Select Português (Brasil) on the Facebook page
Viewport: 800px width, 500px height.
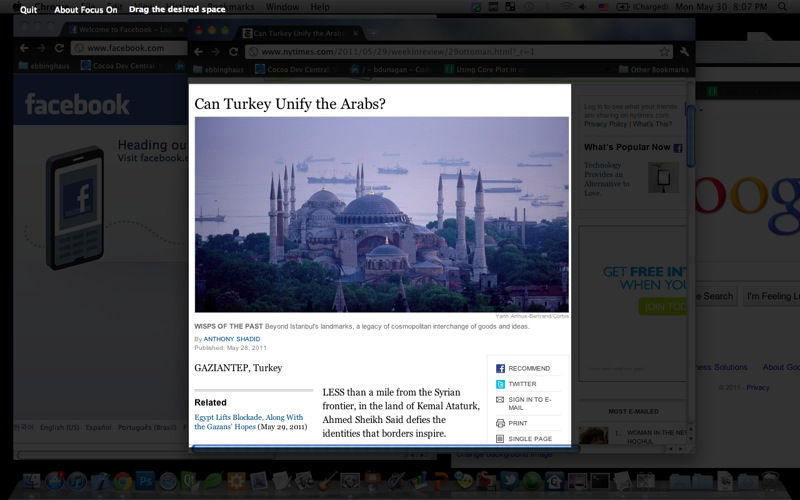(147, 428)
